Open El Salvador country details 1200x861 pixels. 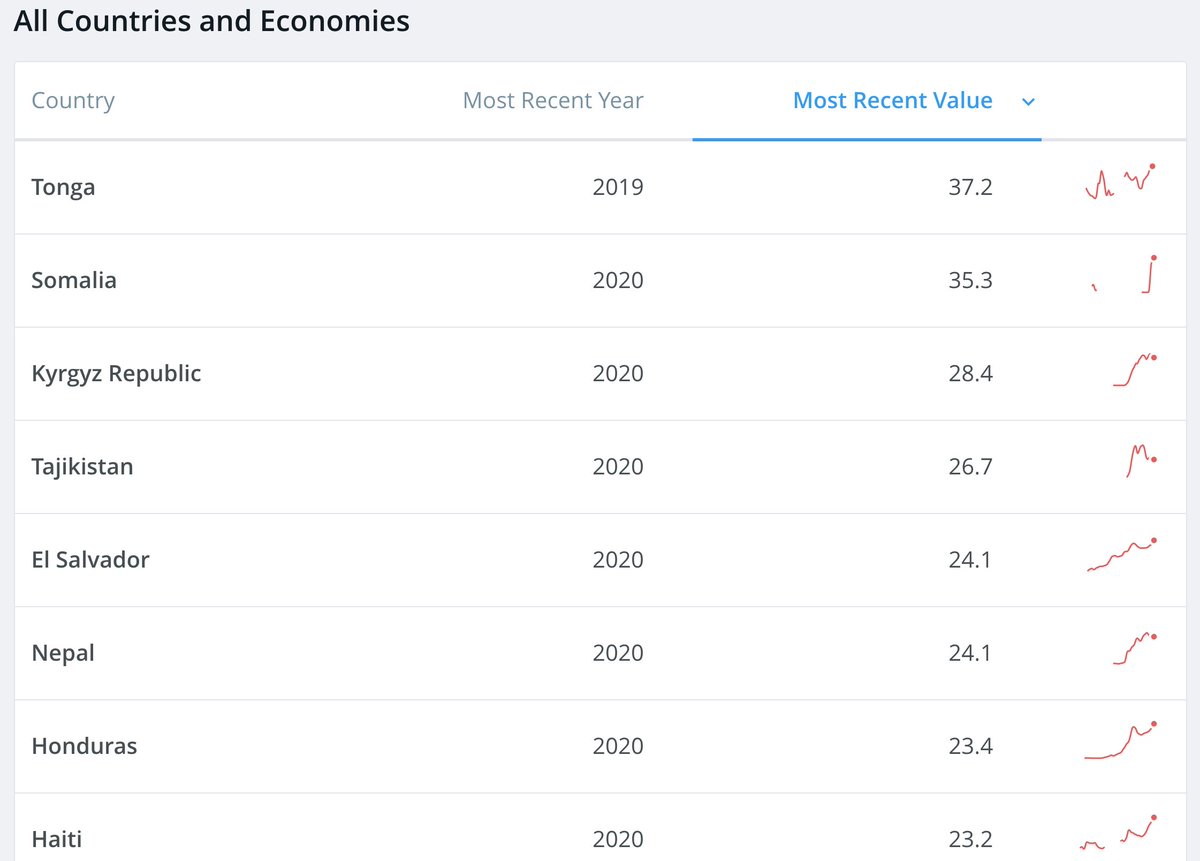coord(90,560)
